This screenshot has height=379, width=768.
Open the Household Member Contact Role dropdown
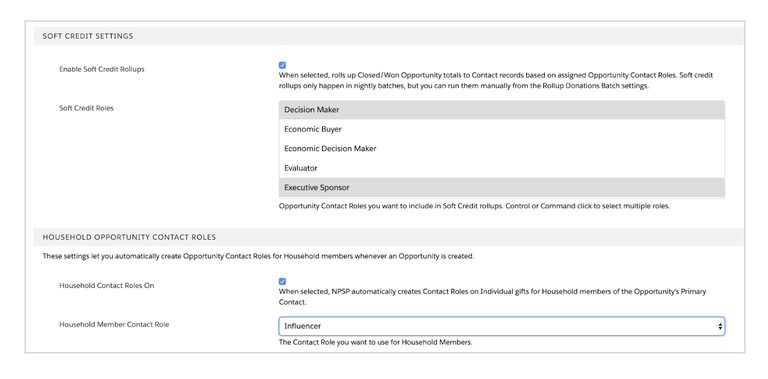(x=502, y=326)
